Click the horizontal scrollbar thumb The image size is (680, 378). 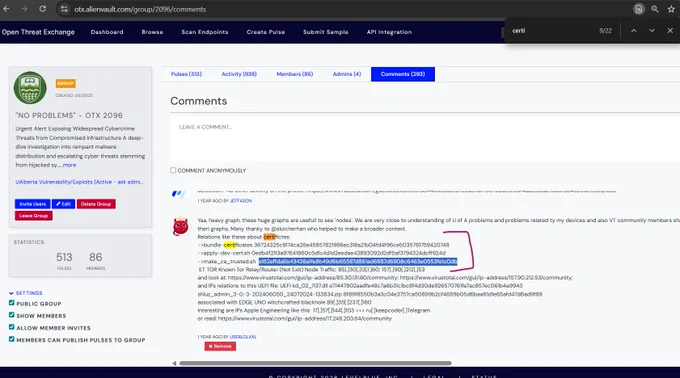point(315,363)
